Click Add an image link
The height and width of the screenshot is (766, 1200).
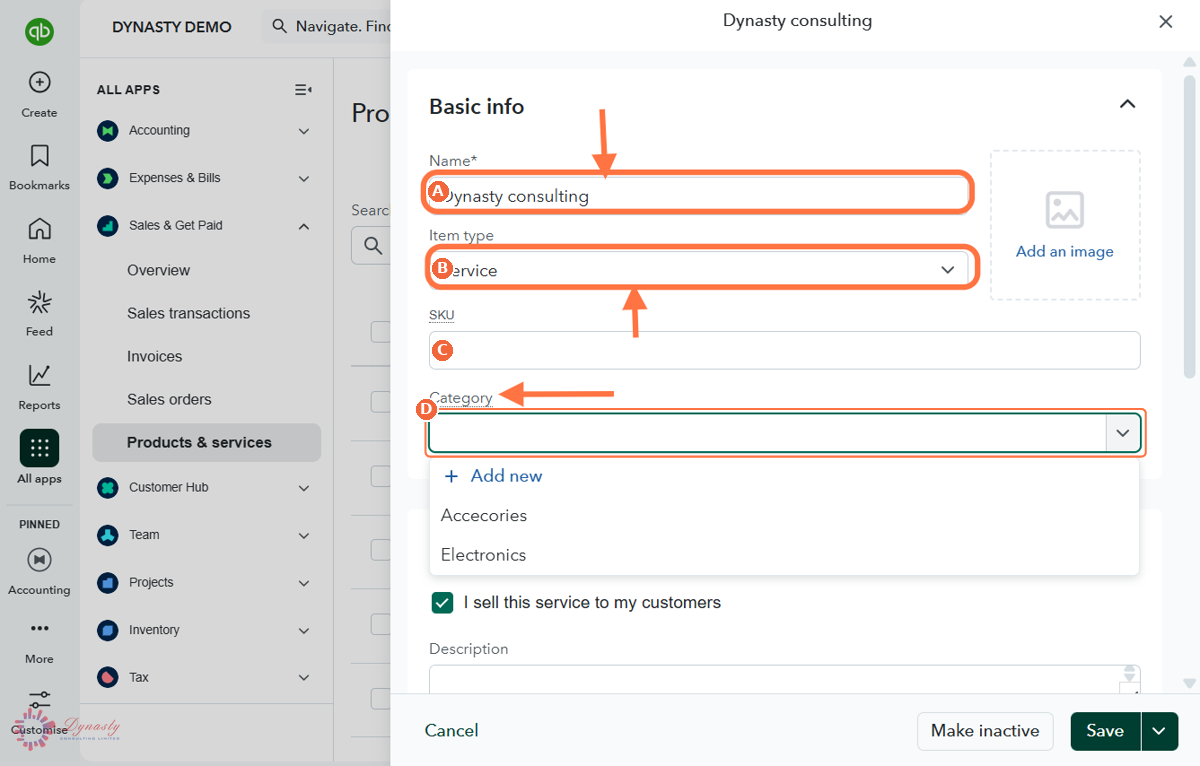[1065, 251]
